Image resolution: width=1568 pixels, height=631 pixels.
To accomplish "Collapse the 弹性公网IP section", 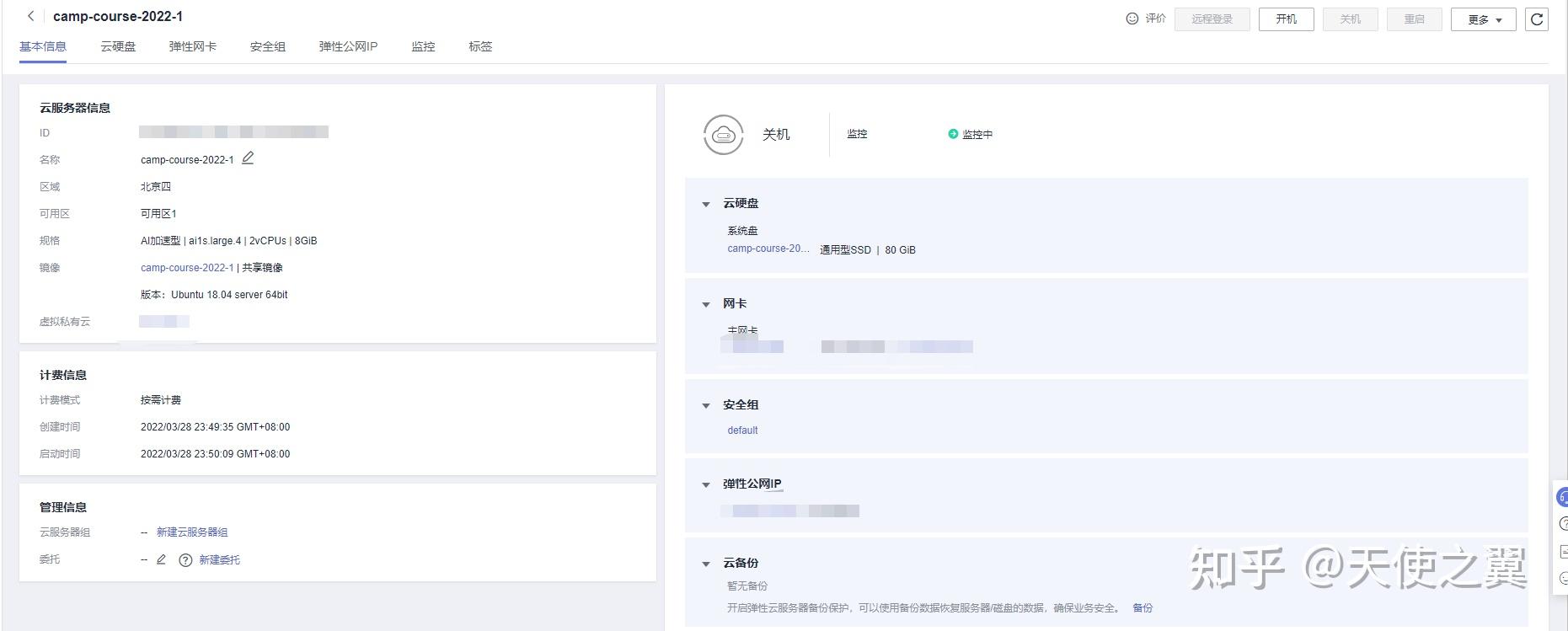I will point(706,484).
